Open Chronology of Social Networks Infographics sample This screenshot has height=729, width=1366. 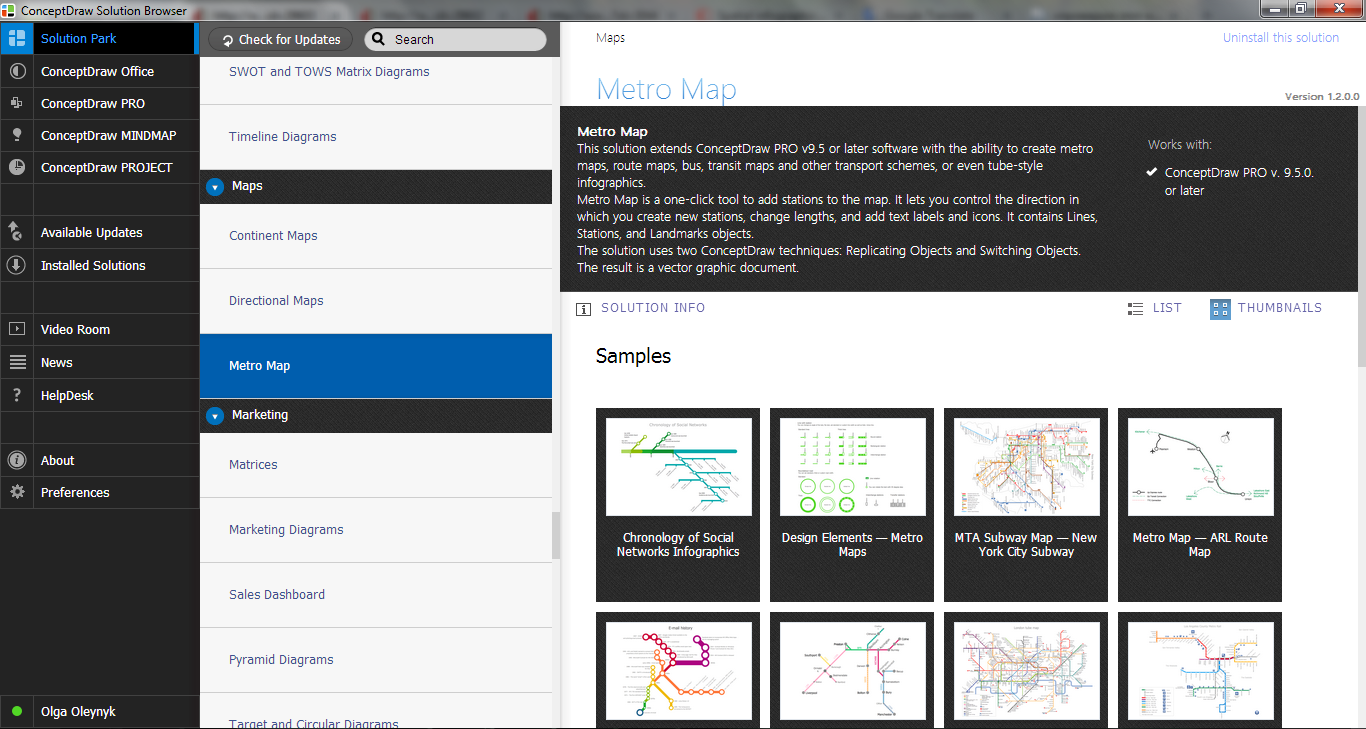coord(678,505)
